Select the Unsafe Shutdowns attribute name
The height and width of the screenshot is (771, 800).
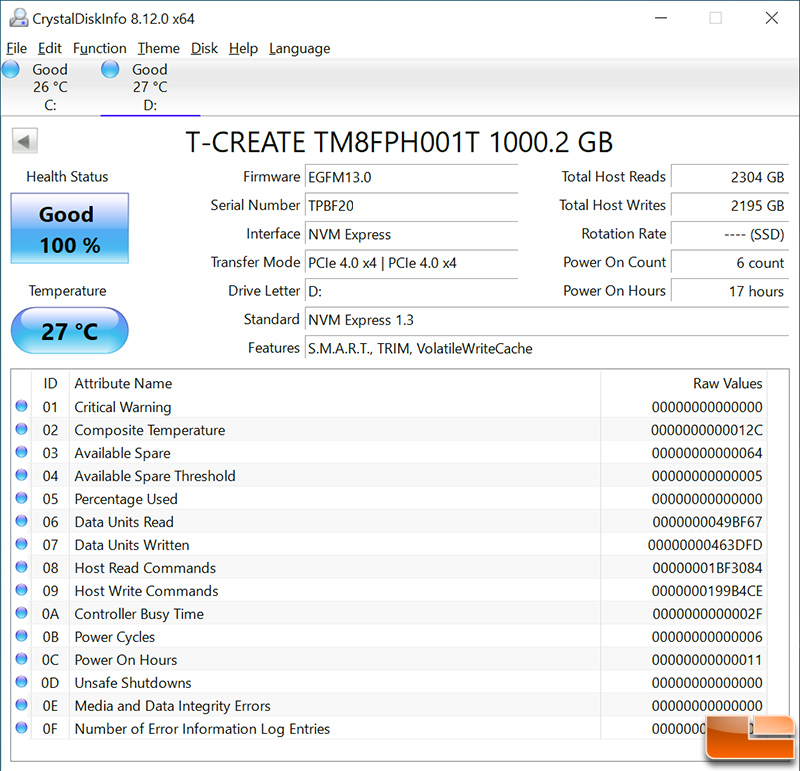click(x=133, y=683)
